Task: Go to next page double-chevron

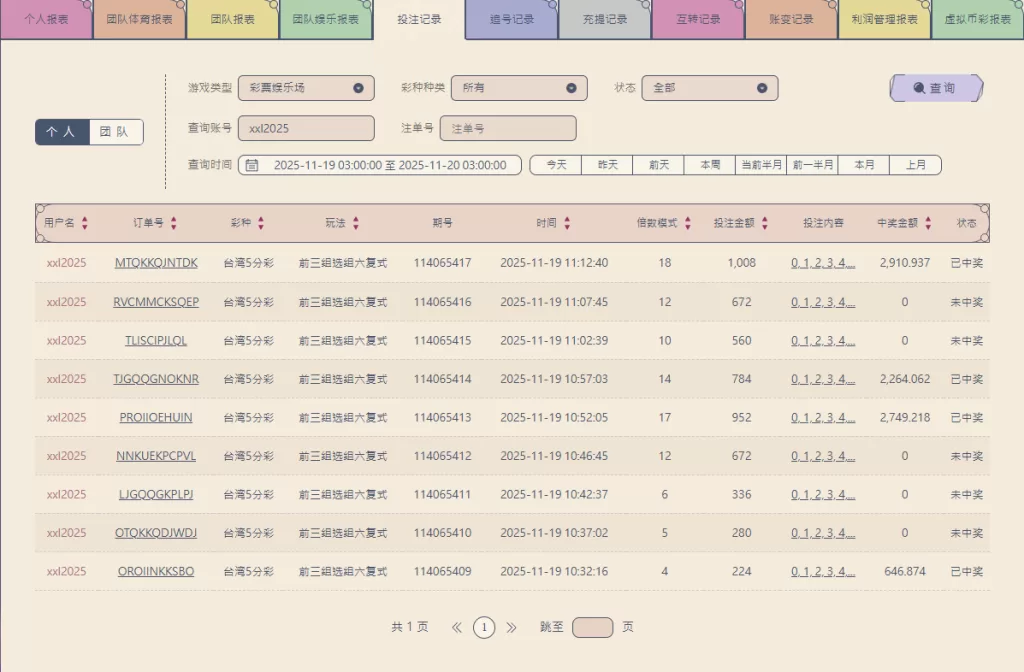Action: coord(511,628)
